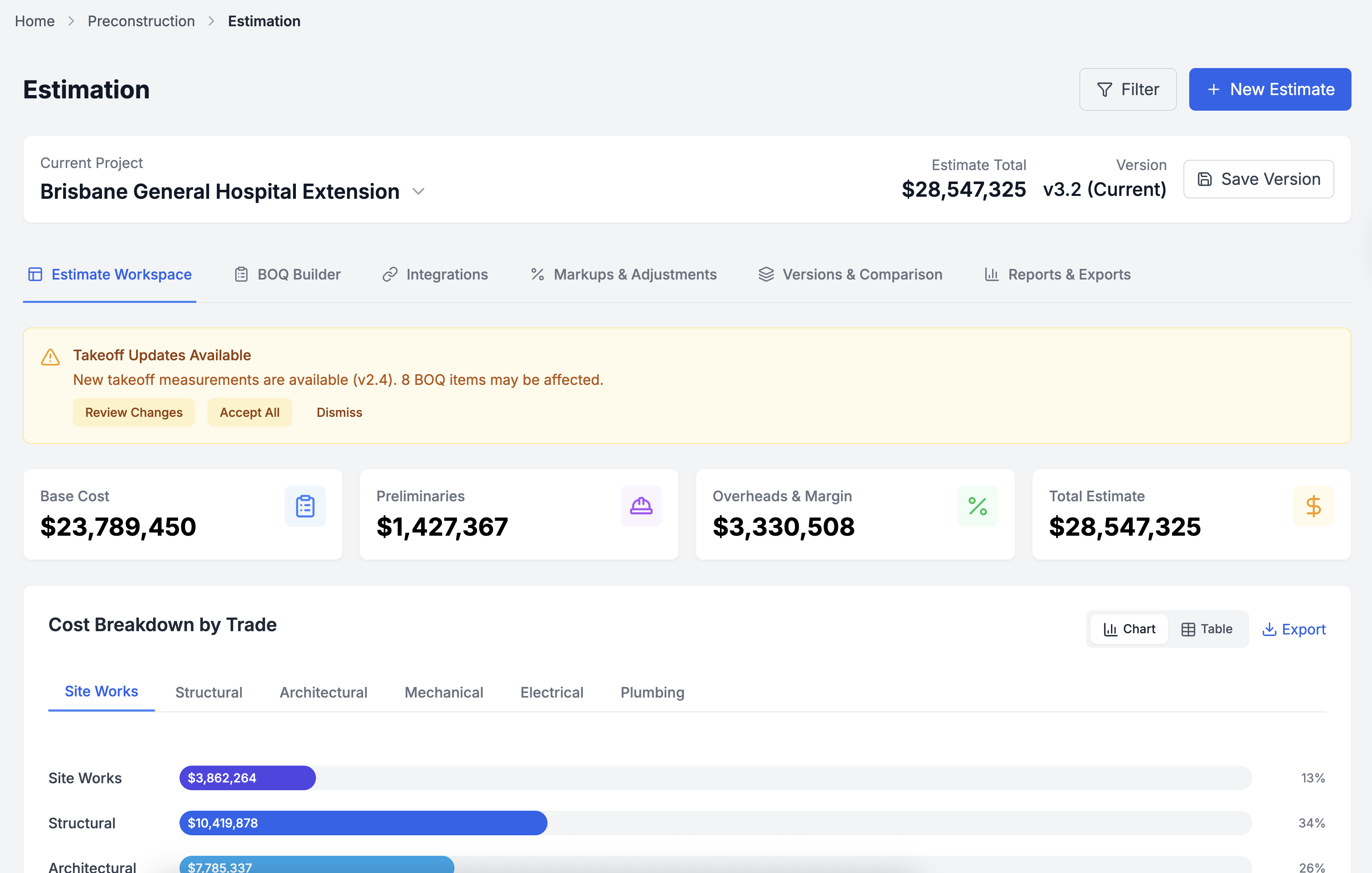
Task: Click the Total Estimate dollar icon
Action: point(1313,506)
